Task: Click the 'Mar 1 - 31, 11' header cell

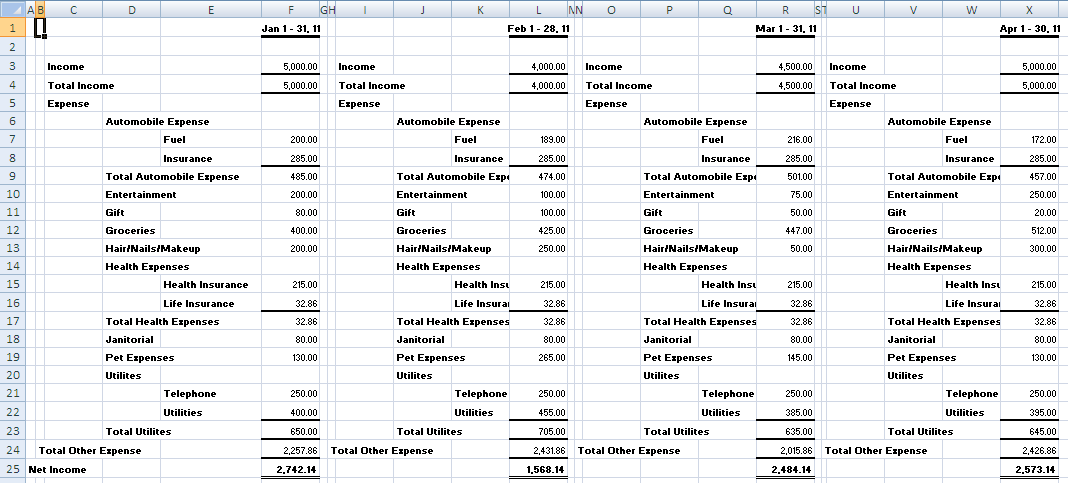Action: [786, 28]
